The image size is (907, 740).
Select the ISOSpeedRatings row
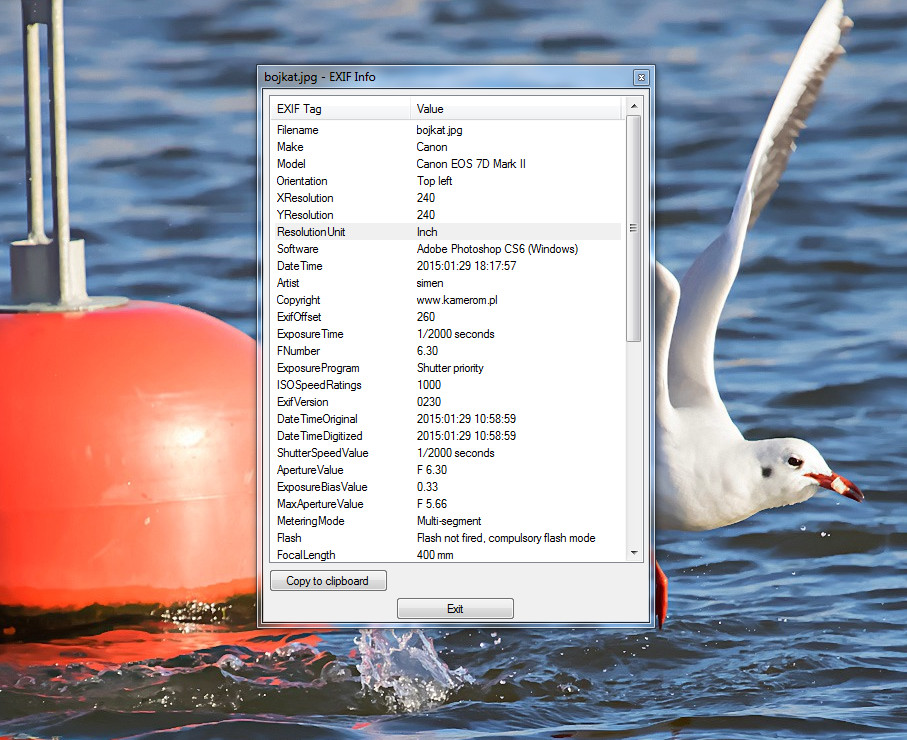click(x=446, y=385)
